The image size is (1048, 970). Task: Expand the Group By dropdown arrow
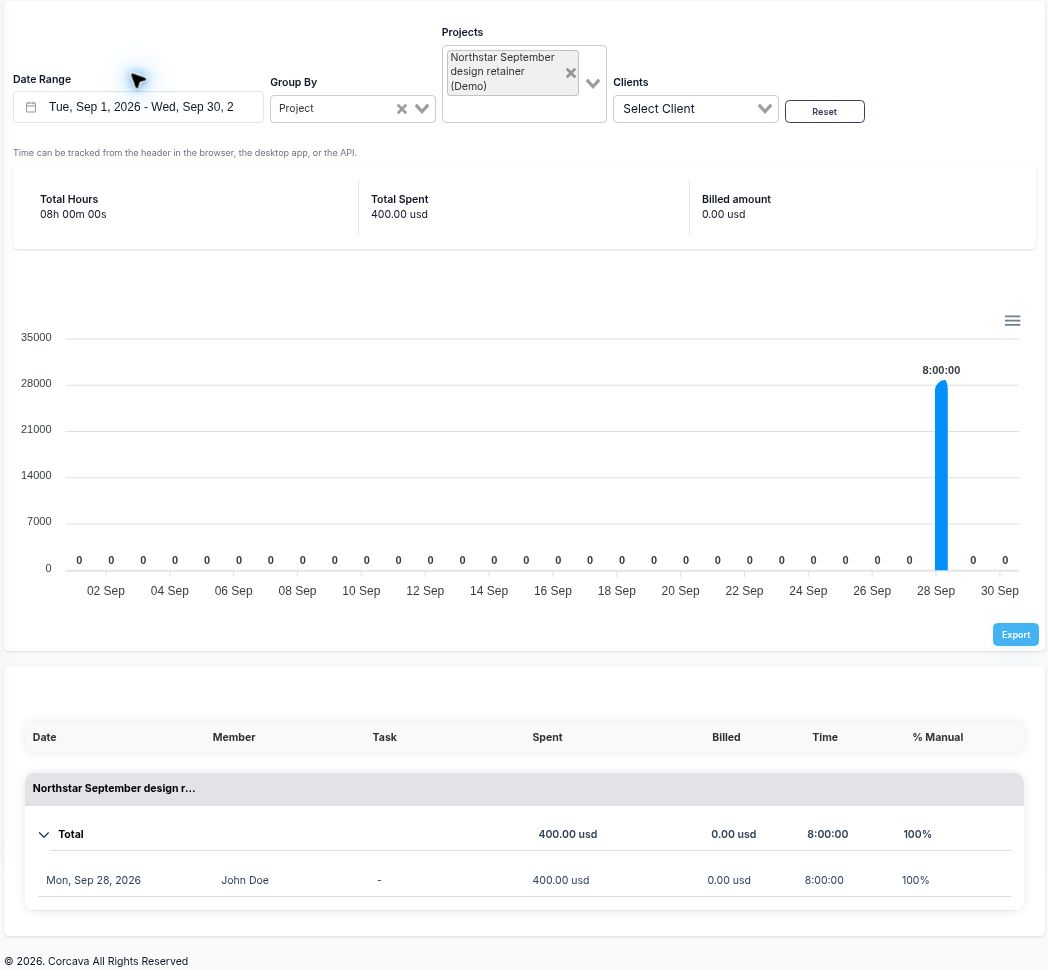[x=422, y=109]
